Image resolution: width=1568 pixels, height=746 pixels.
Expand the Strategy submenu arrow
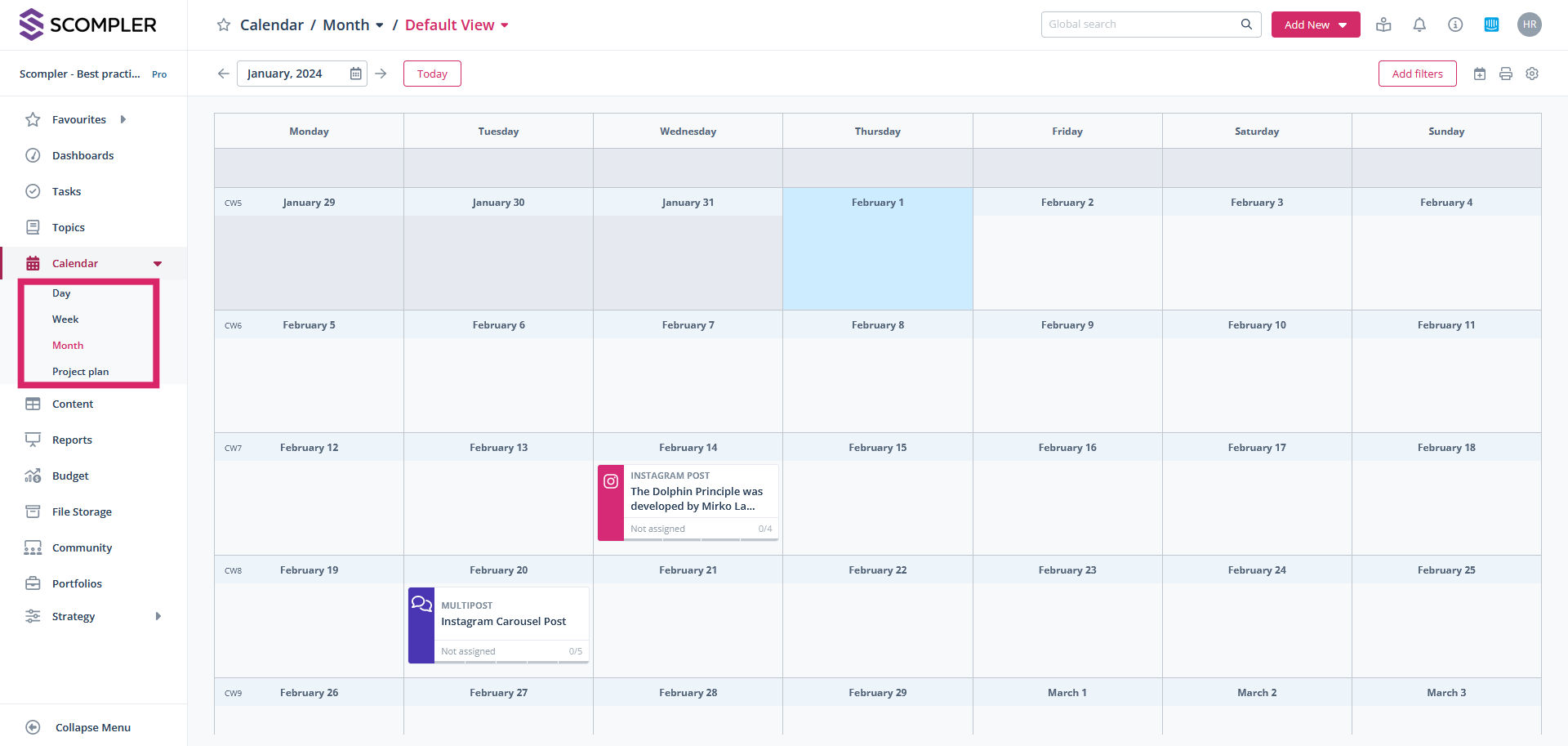pos(158,616)
